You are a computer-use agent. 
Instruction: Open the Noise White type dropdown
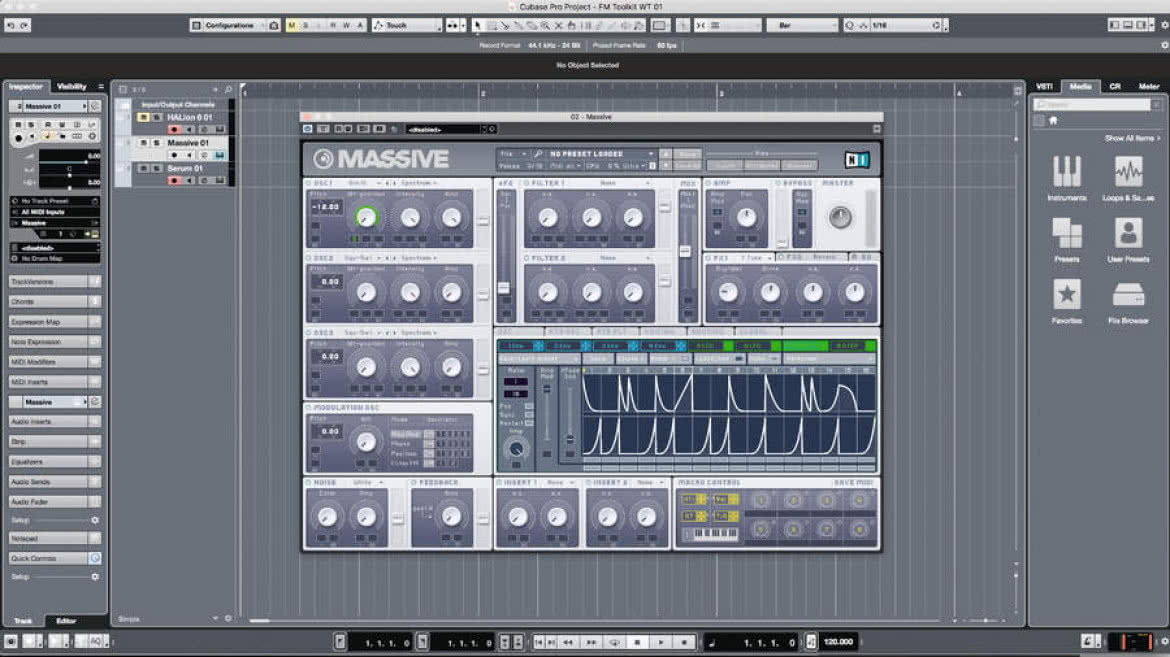[x=368, y=483]
